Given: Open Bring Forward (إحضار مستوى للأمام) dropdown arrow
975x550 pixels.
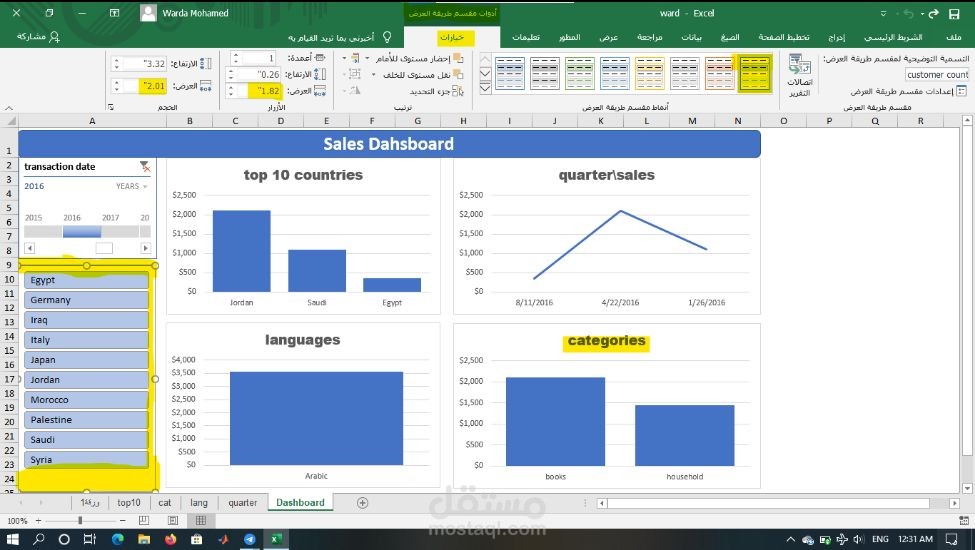Looking at the screenshot, I should [367, 58].
